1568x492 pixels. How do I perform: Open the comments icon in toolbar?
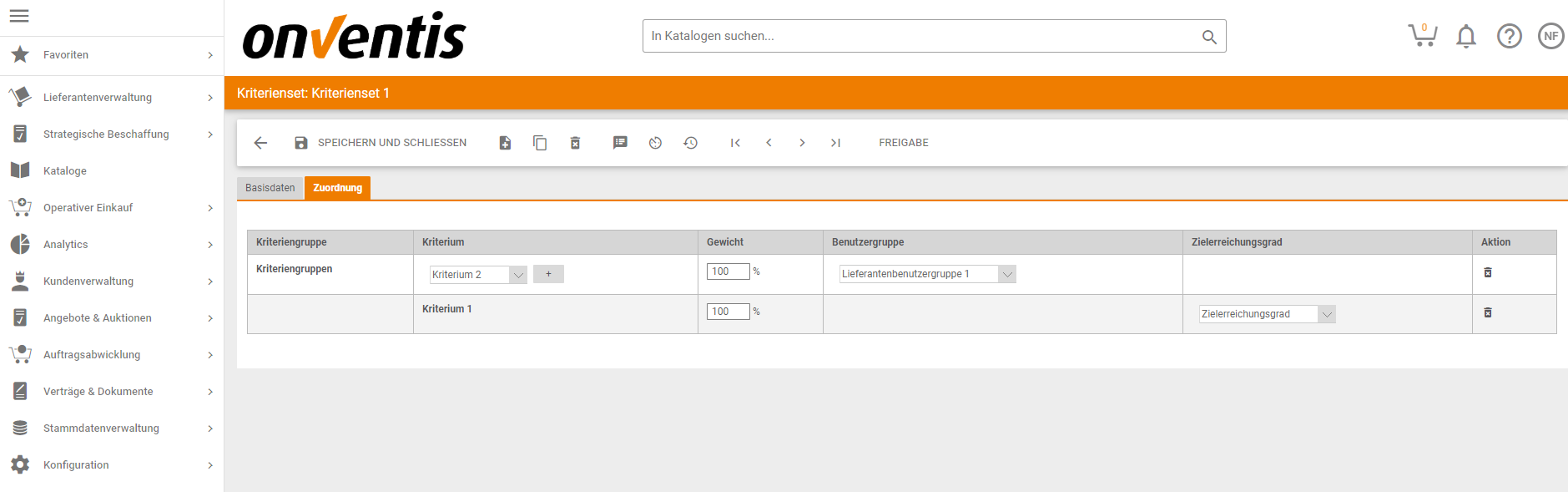click(x=620, y=143)
